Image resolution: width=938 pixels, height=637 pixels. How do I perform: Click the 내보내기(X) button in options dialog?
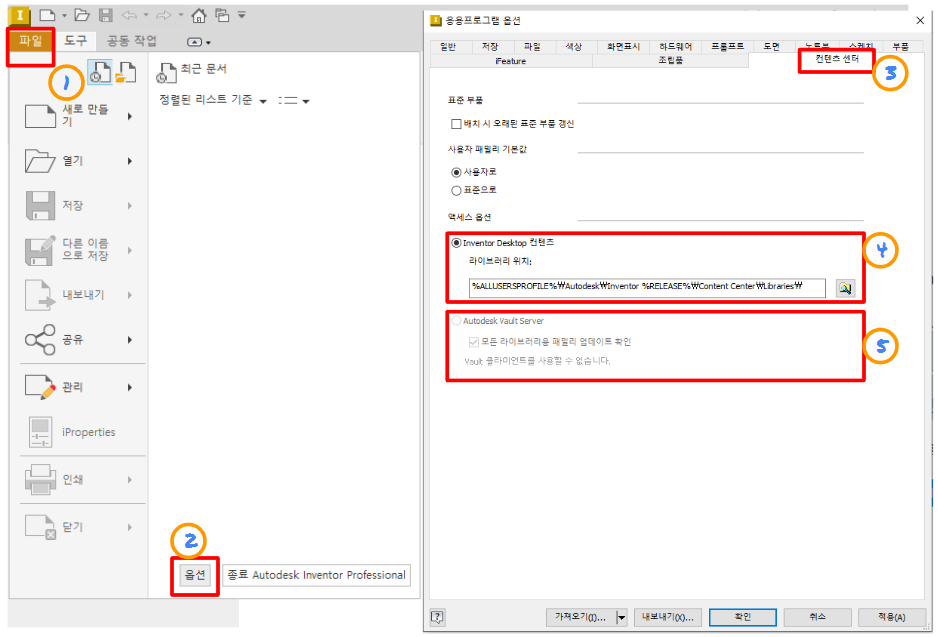point(668,617)
